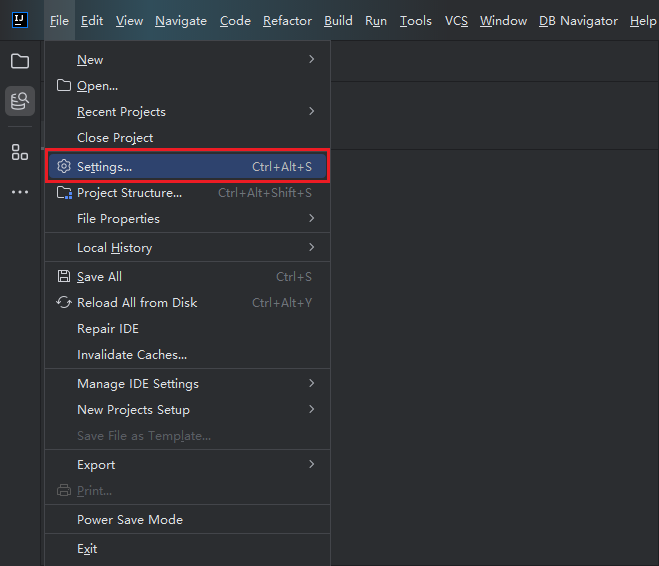Viewport: 659px width, 566px height.
Task: Select File Properties entry
Action: point(187,219)
